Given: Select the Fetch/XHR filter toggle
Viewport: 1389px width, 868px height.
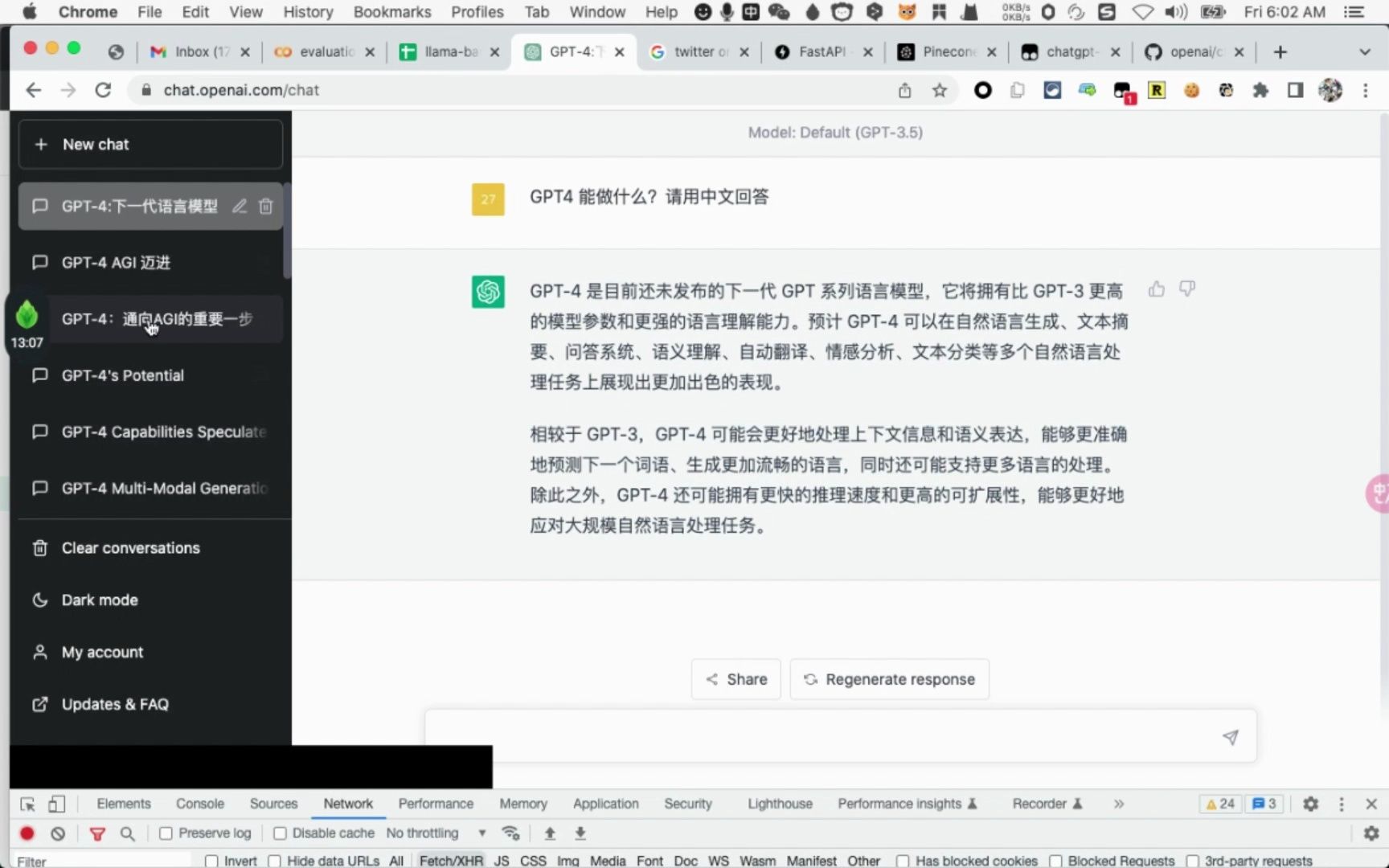Looking at the screenshot, I should [451, 861].
